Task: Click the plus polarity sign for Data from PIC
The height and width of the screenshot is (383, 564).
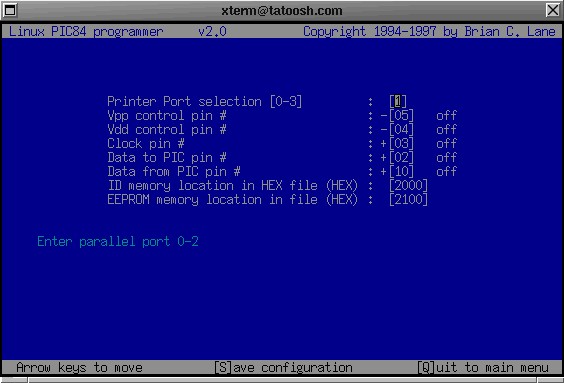Action: 384,172
